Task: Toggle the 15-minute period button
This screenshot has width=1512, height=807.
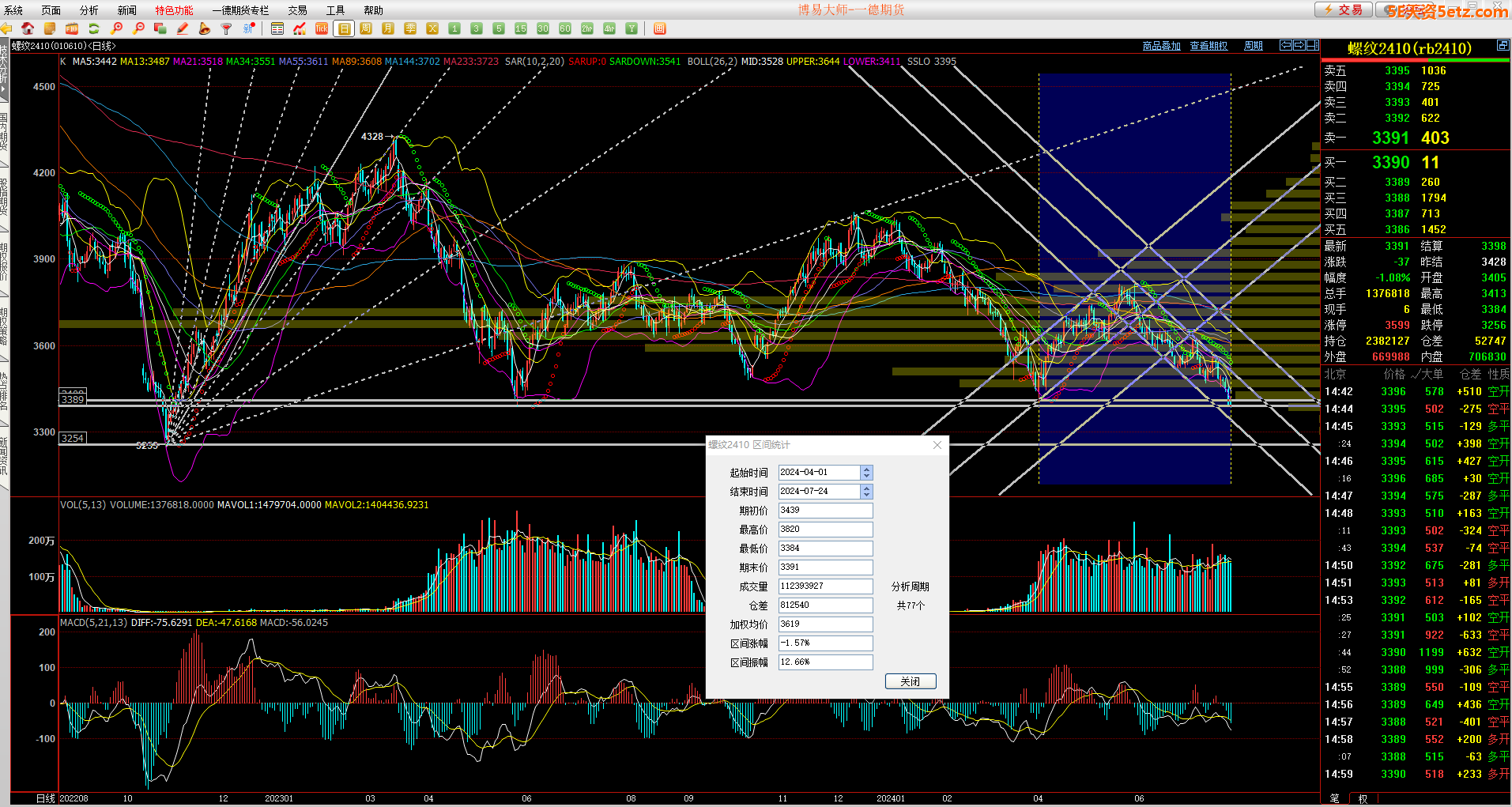Action: [521, 28]
